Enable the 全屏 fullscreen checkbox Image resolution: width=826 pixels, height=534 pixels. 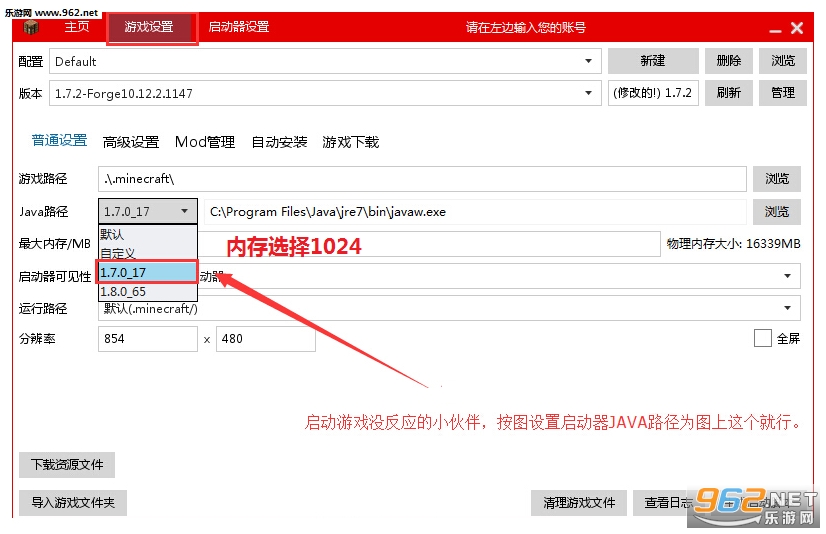click(x=763, y=339)
